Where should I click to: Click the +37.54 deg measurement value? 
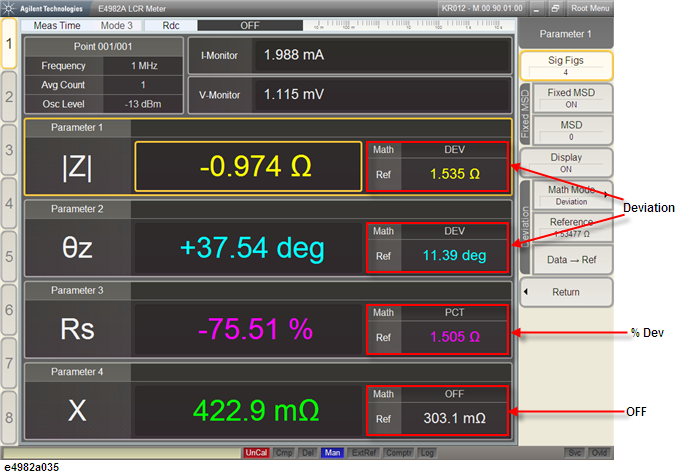pos(248,248)
